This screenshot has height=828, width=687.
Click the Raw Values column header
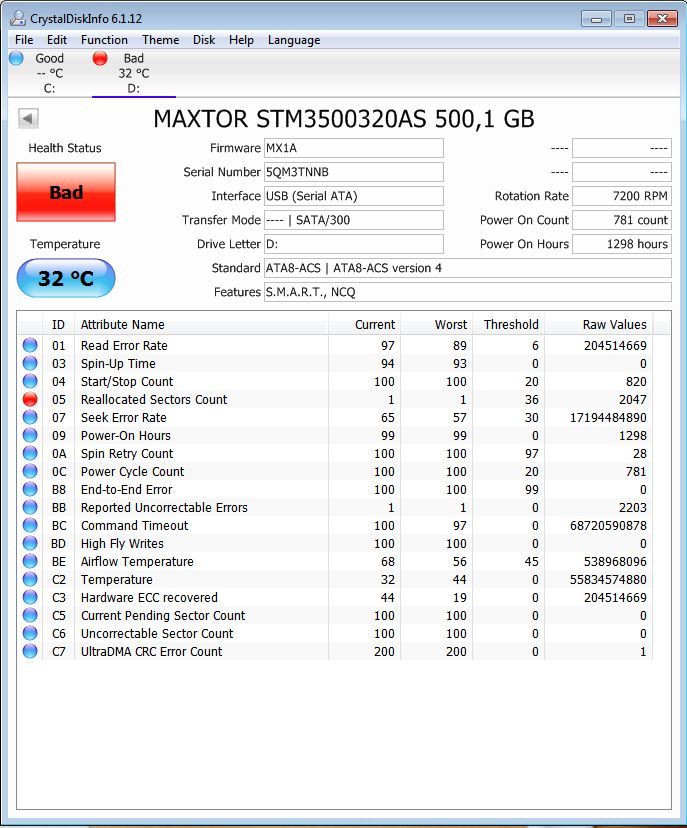pos(599,325)
